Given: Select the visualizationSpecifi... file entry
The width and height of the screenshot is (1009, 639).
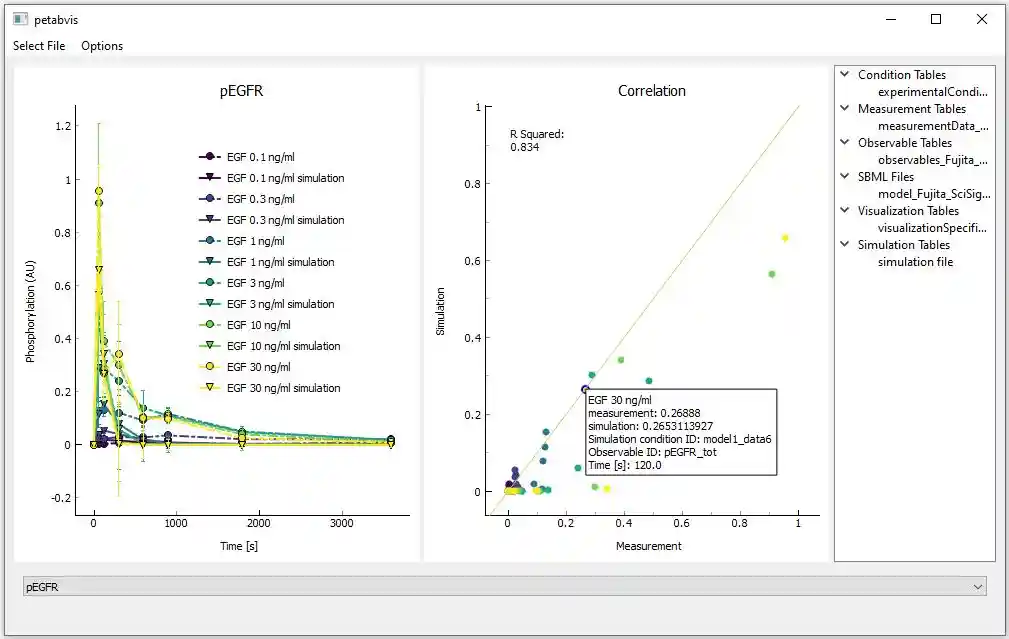Looking at the screenshot, I should click(x=932, y=228).
